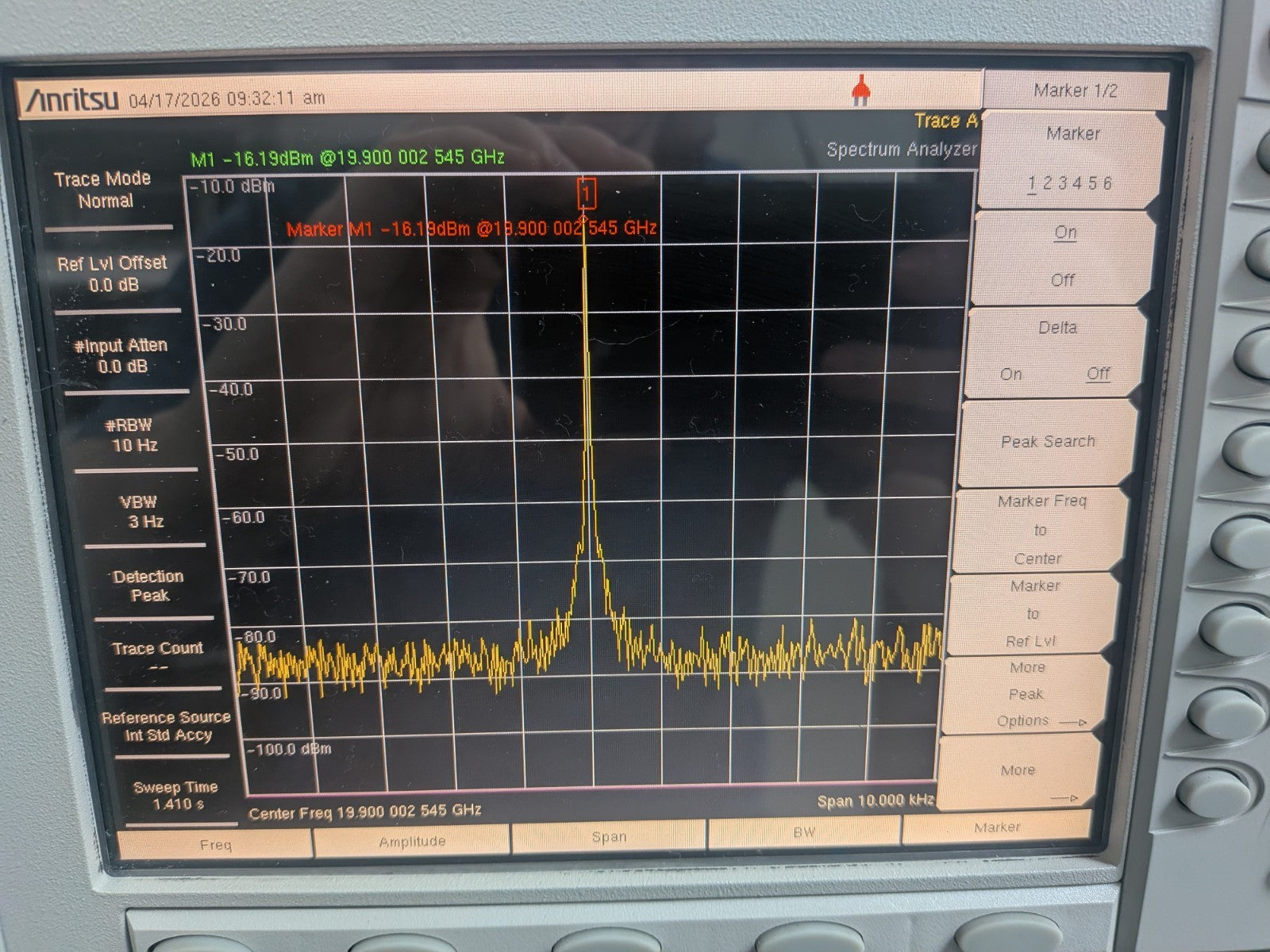Click the Reference Source Int Std Accy setting

coord(167,726)
